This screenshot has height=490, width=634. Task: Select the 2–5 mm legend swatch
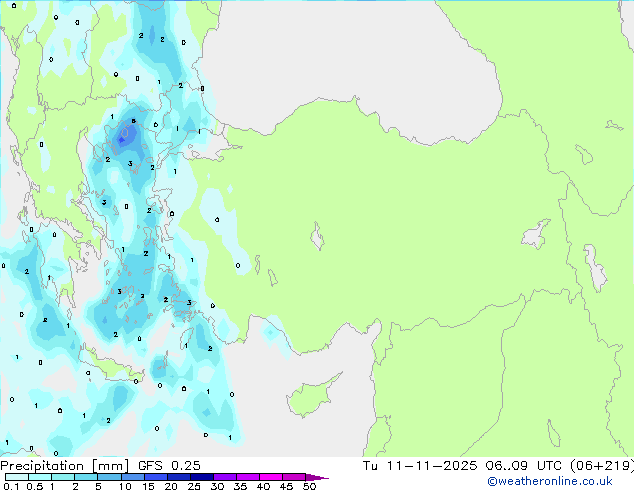[86, 477]
